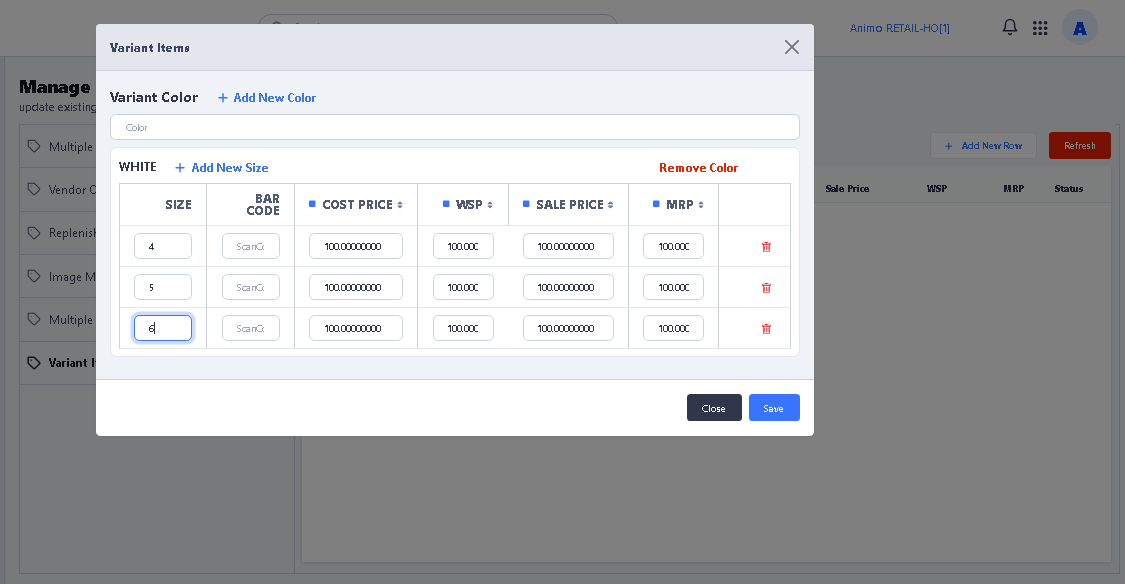Click Add New Row button behind dialog

pyautogui.click(x=983, y=146)
